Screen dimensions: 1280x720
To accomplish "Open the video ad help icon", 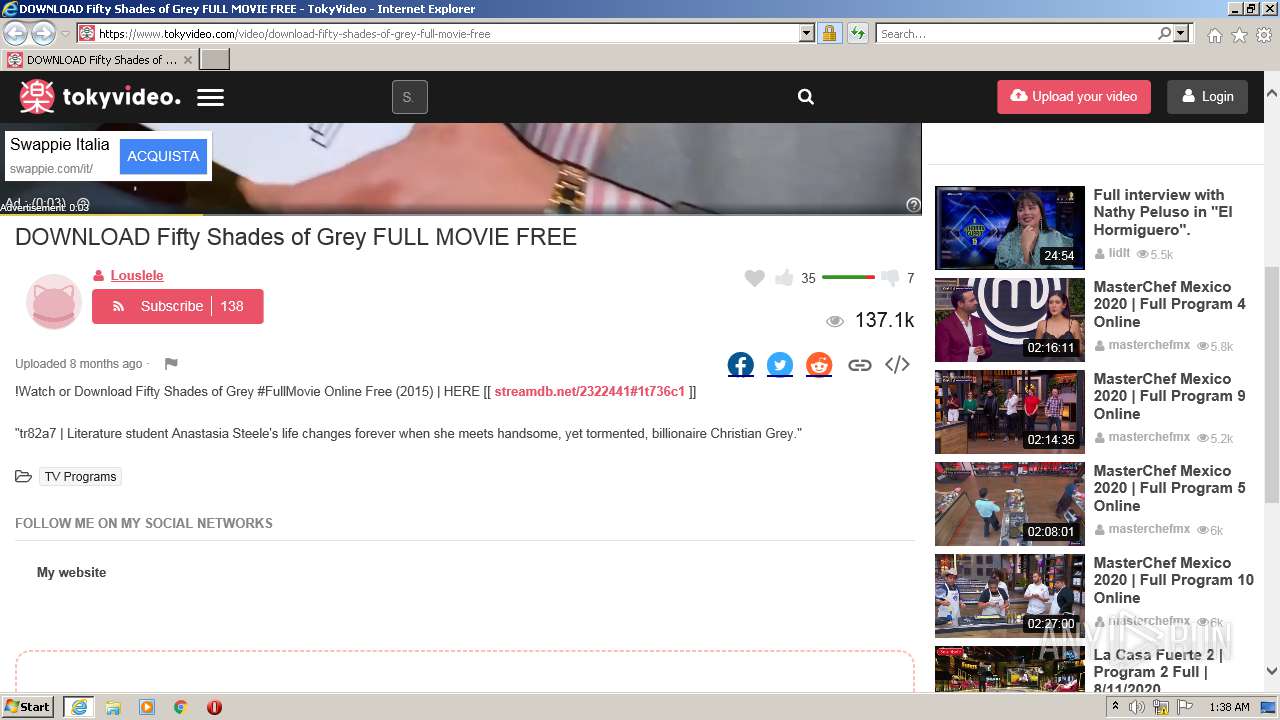I will tap(913, 205).
